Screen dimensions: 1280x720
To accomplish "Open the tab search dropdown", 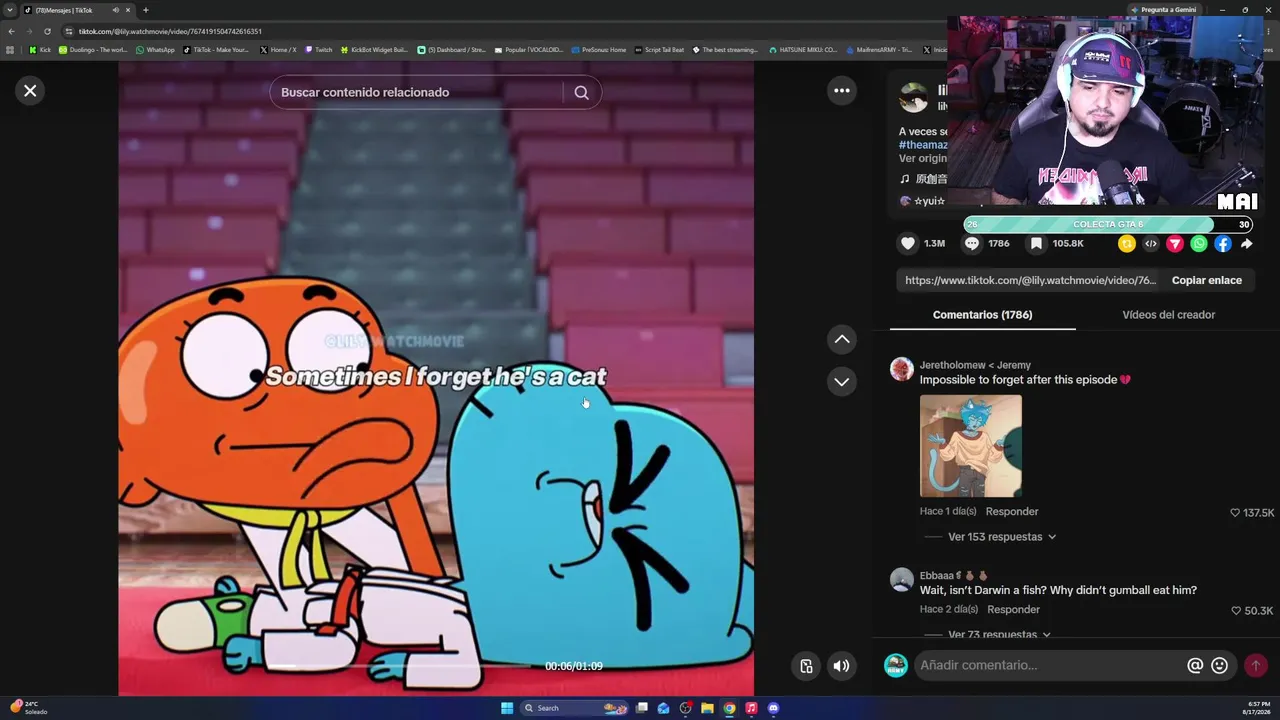I will point(10,10).
